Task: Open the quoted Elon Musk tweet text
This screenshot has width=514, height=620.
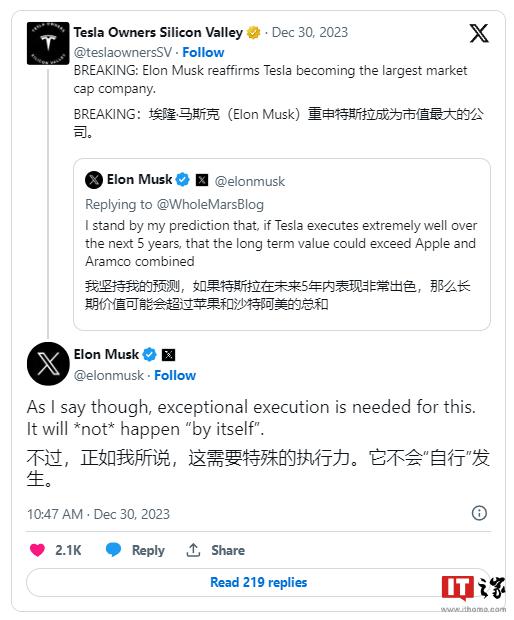Action: [x=281, y=243]
